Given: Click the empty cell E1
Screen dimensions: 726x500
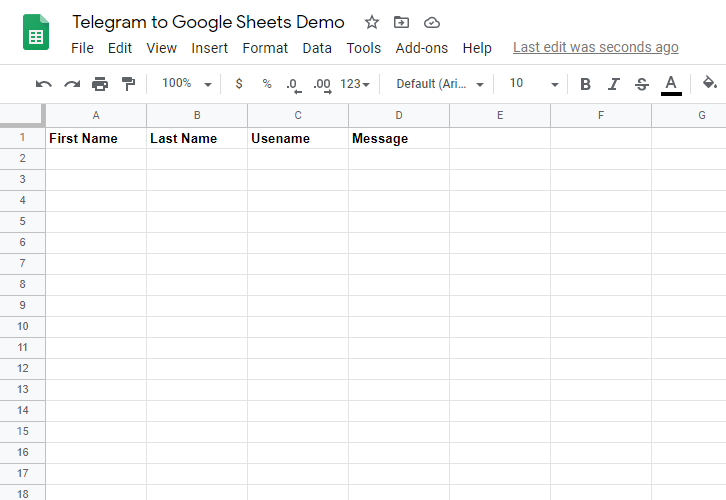Looking at the screenshot, I should (500, 138).
